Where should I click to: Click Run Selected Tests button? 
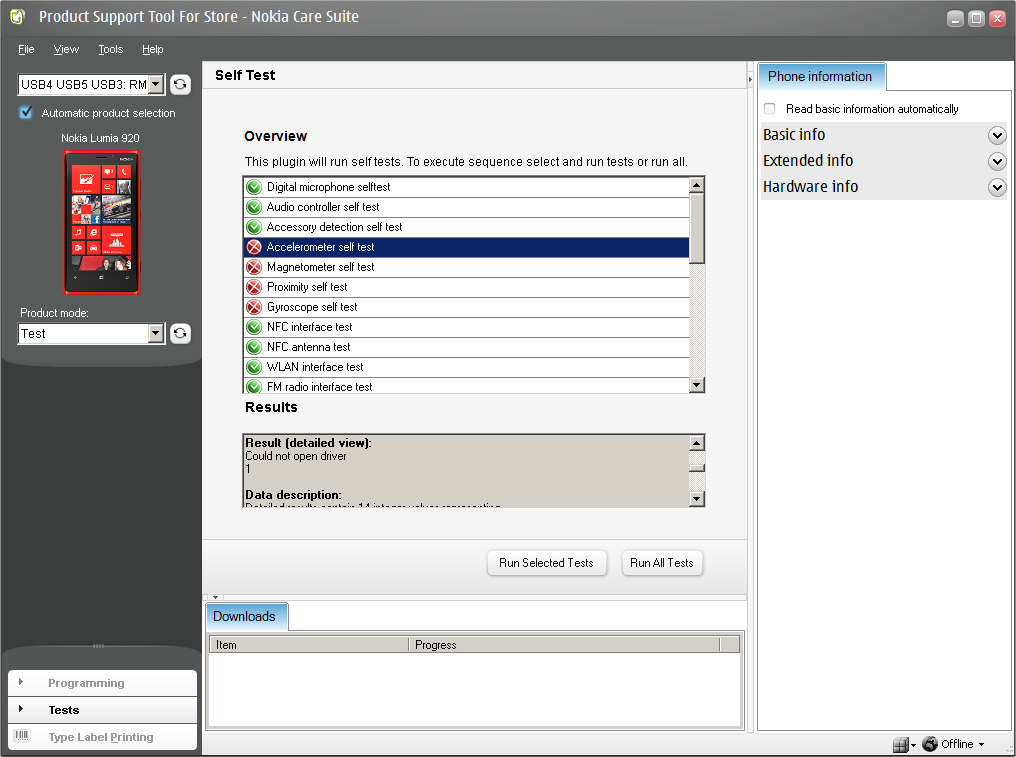pos(546,563)
